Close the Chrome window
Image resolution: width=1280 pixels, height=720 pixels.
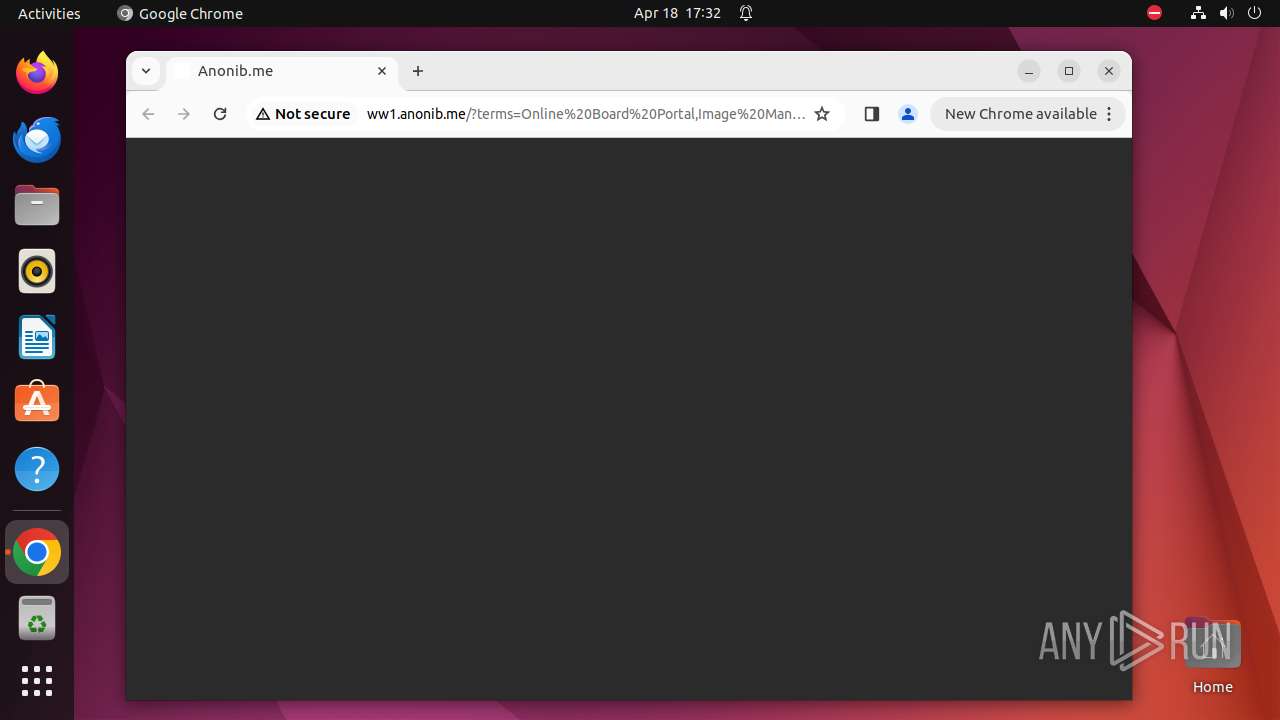(1109, 71)
